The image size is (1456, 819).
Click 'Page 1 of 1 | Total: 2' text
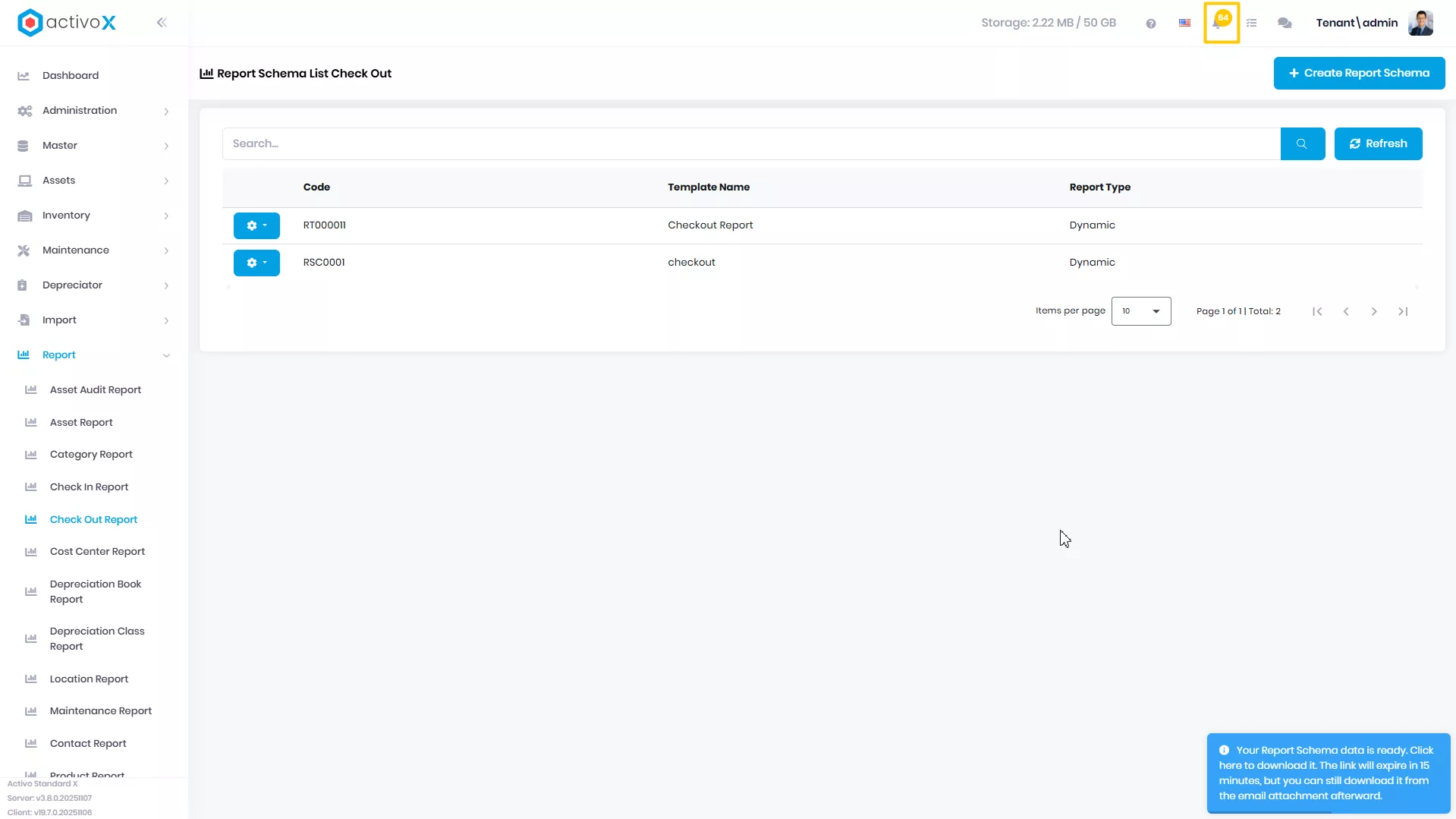point(1238,311)
